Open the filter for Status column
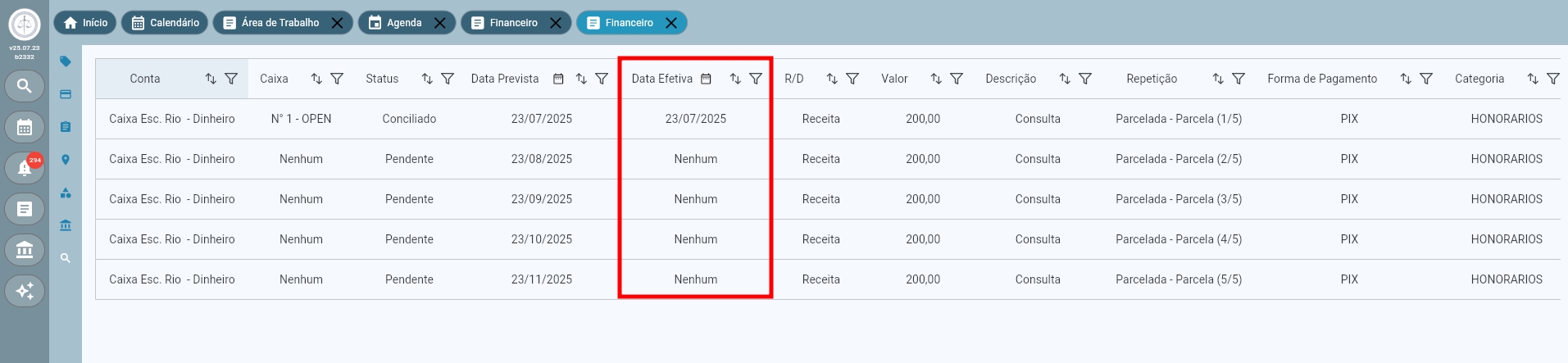The image size is (1568, 363). pos(448,79)
